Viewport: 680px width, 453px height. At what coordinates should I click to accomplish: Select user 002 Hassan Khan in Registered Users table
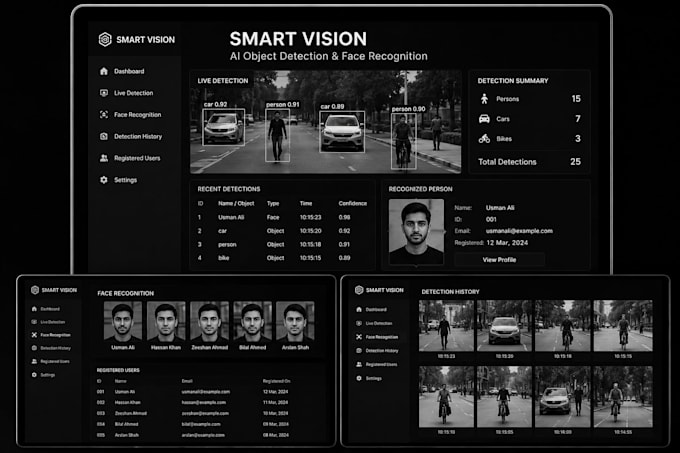click(193, 403)
